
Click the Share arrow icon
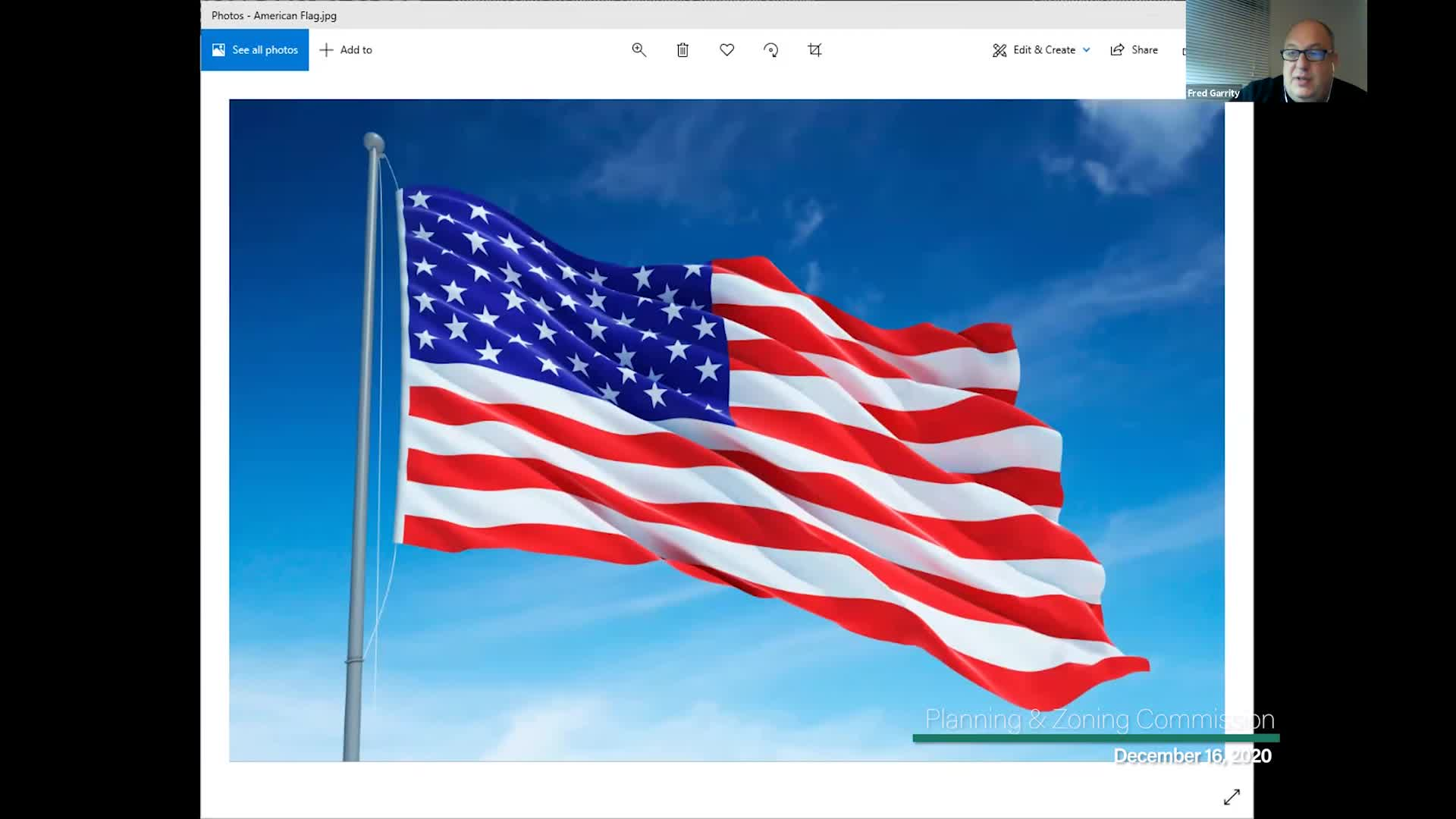coord(1117,50)
